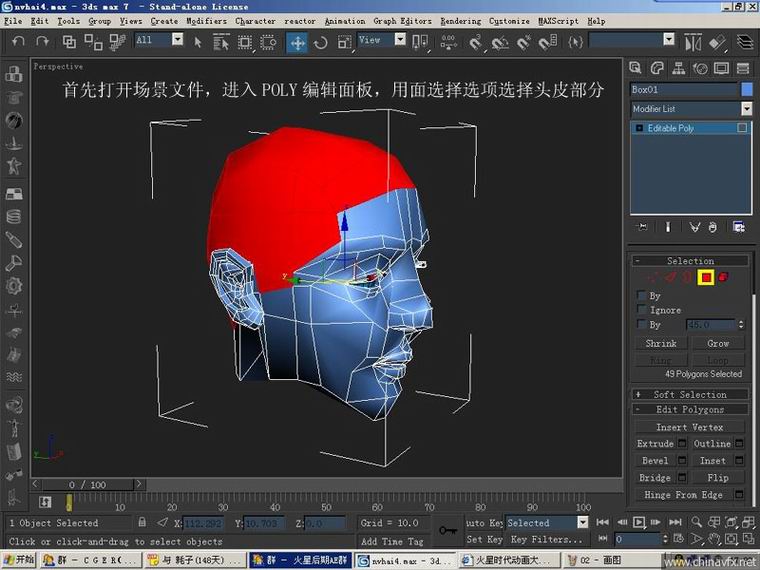This screenshot has width=760, height=570.
Task: Enable the first By checkbox
Action: pos(641,295)
